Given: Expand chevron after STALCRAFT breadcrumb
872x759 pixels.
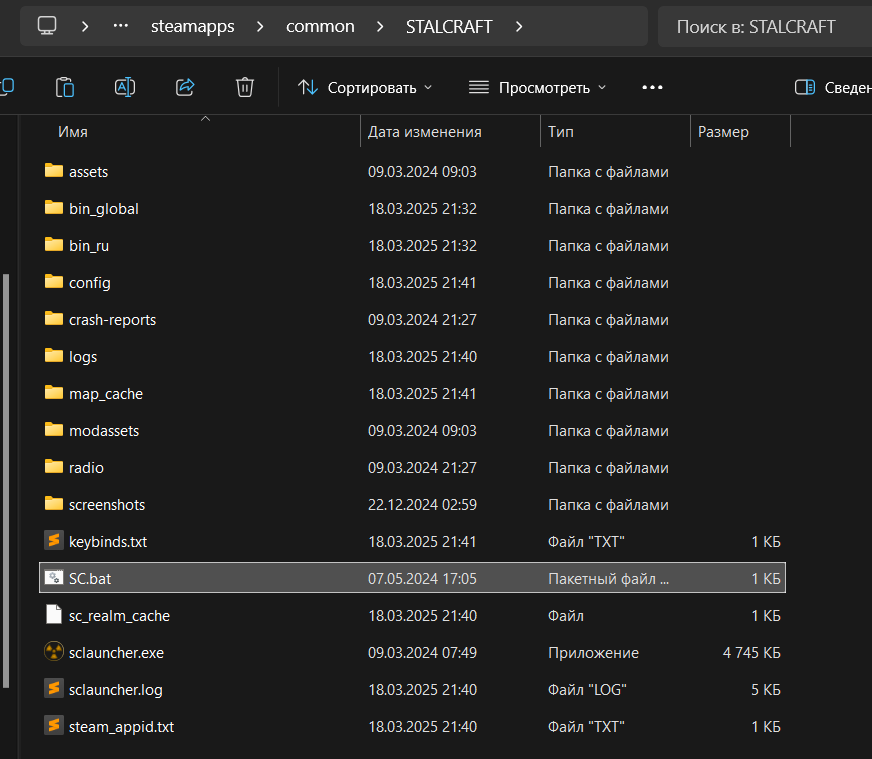Looking at the screenshot, I should point(519,26).
